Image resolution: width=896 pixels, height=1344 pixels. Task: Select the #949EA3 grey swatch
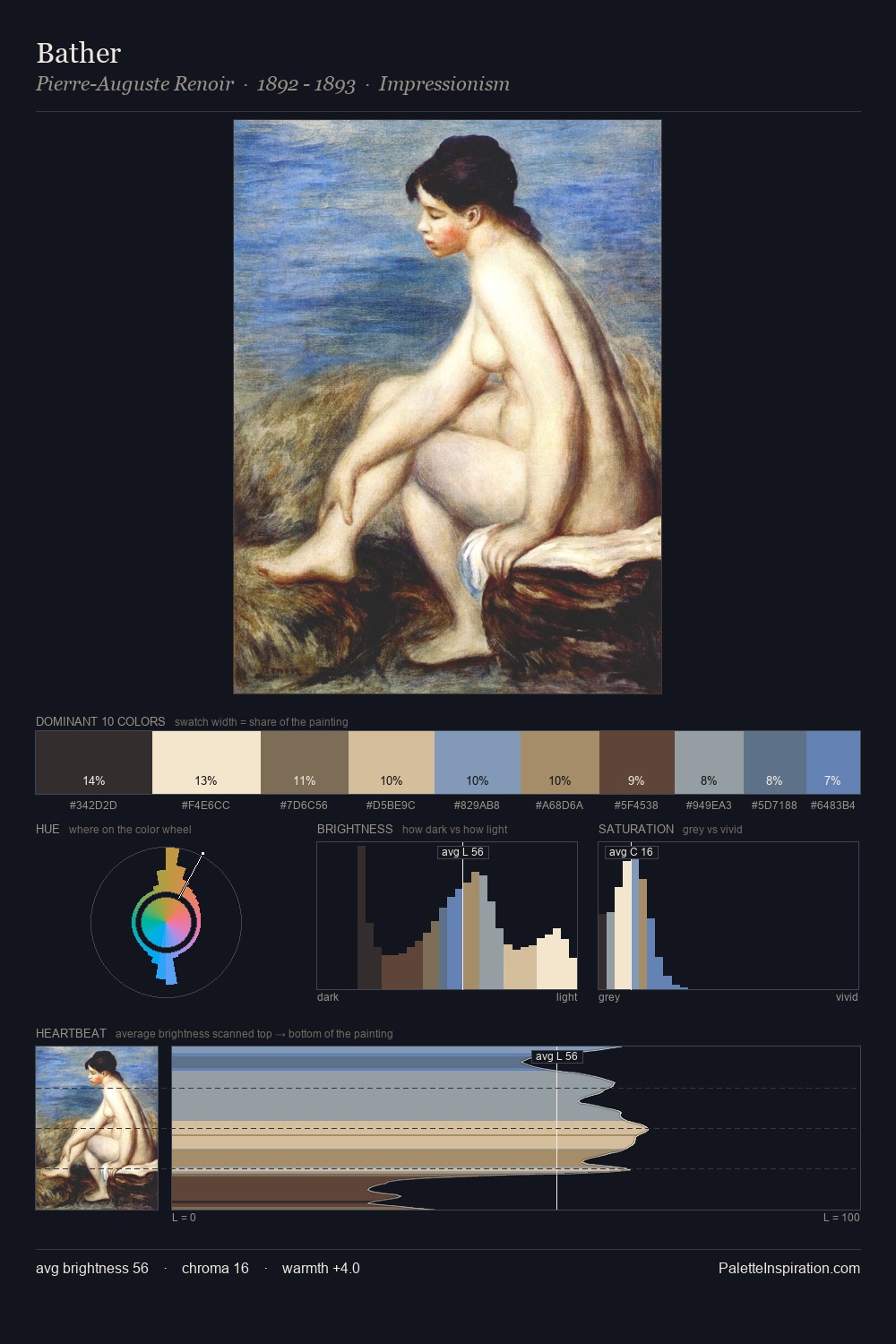tap(709, 762)
